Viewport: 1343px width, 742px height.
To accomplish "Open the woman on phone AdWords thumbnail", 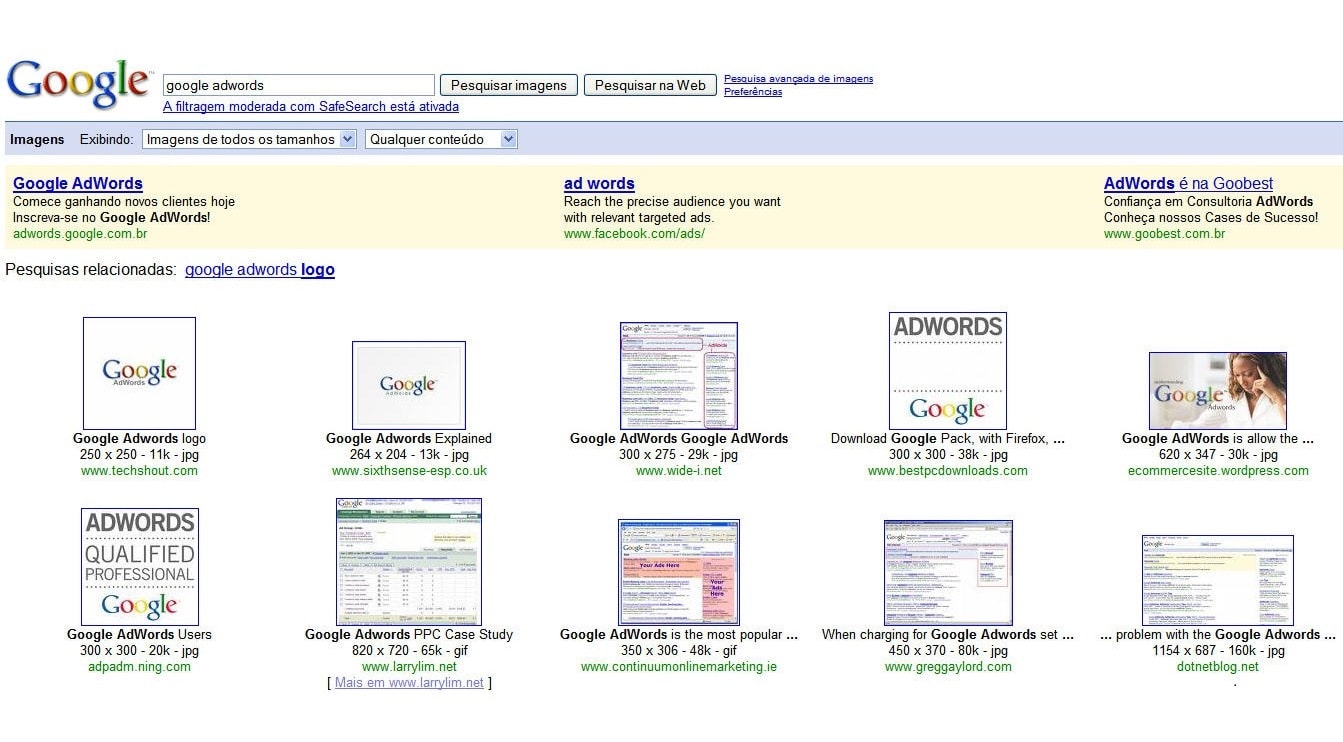I will click(x=1217, y=390).
